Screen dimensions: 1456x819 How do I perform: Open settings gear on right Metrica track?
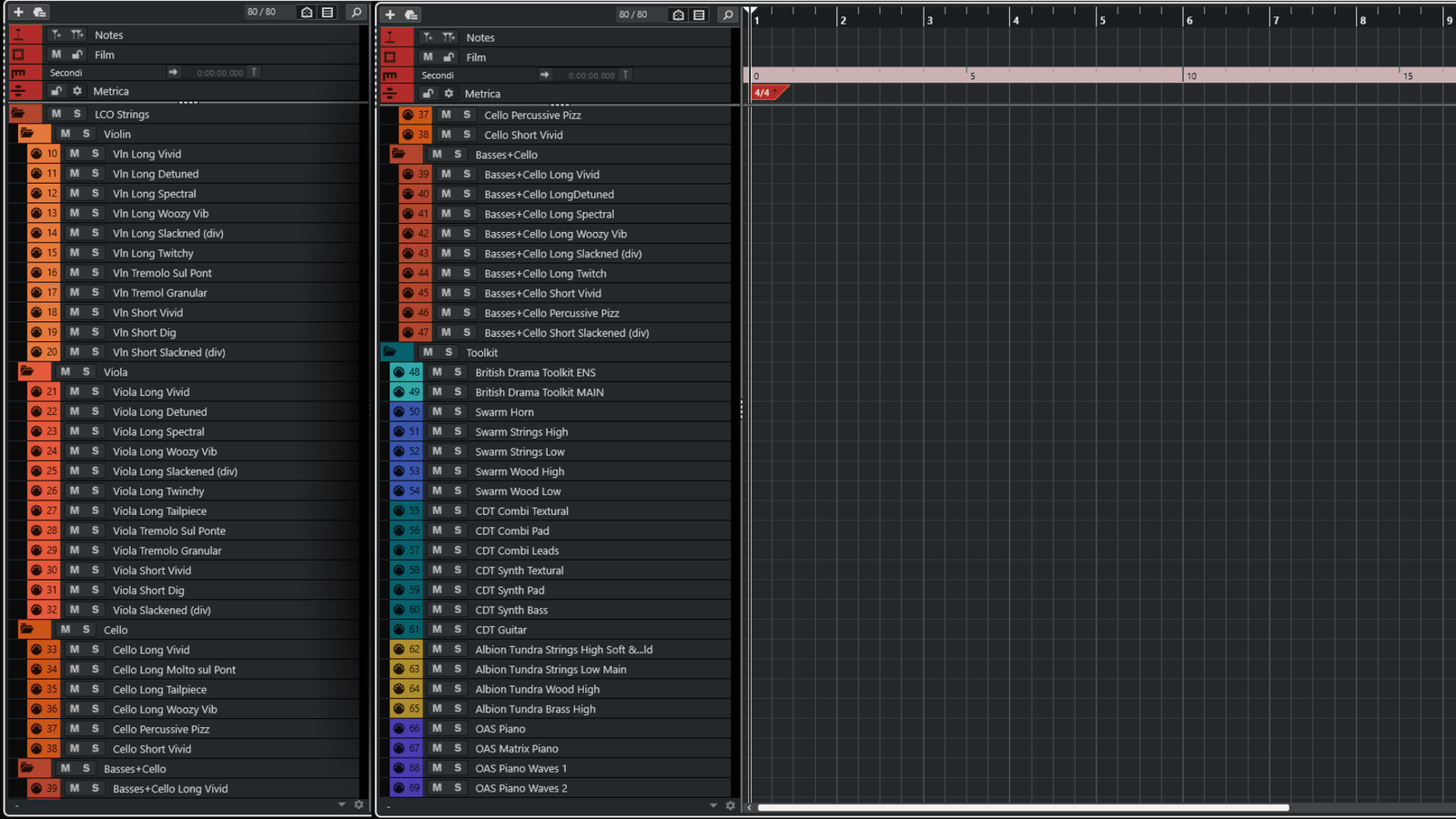pos(449,94)
